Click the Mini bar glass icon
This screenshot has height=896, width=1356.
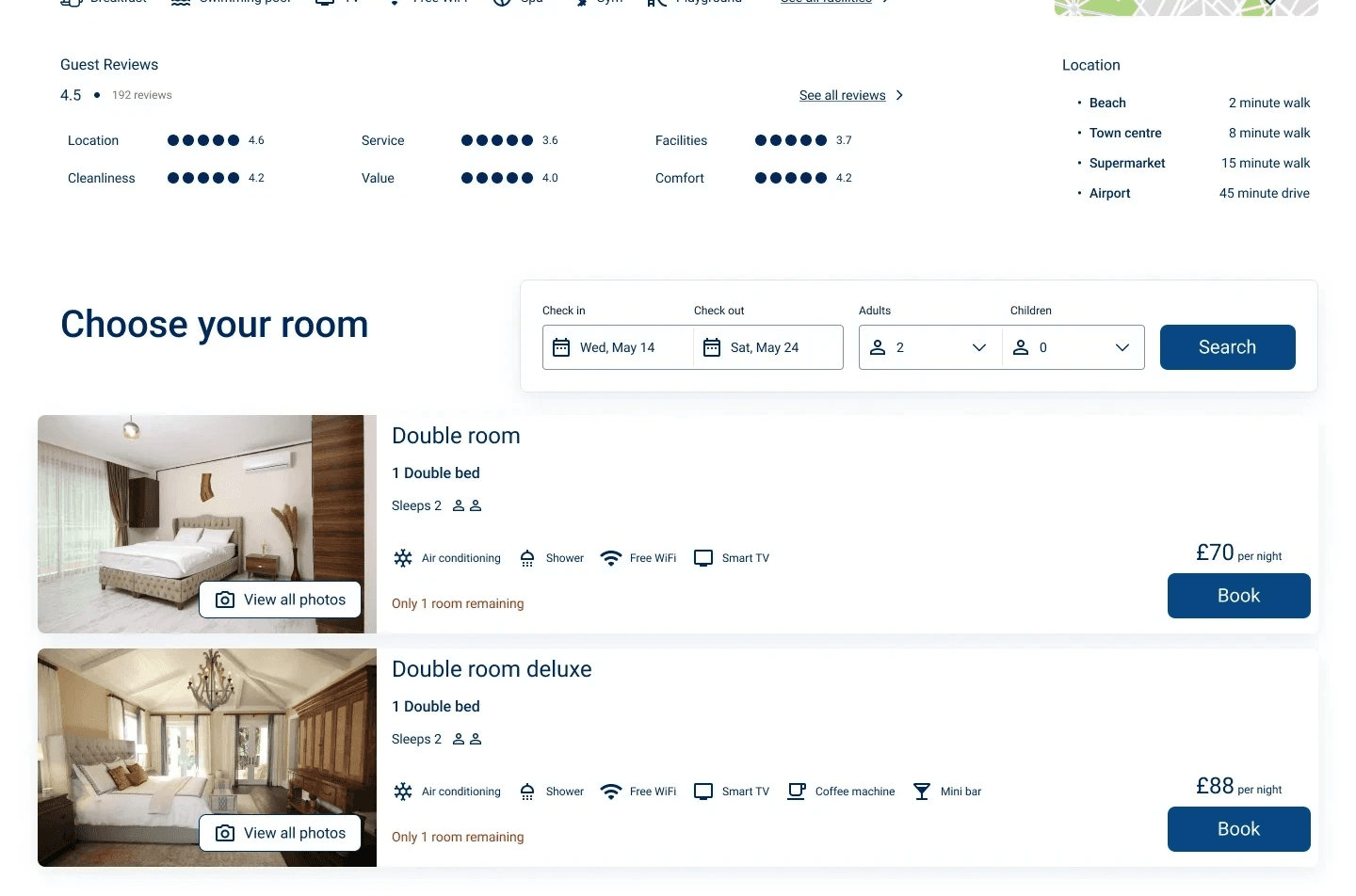tap(922, 792)
